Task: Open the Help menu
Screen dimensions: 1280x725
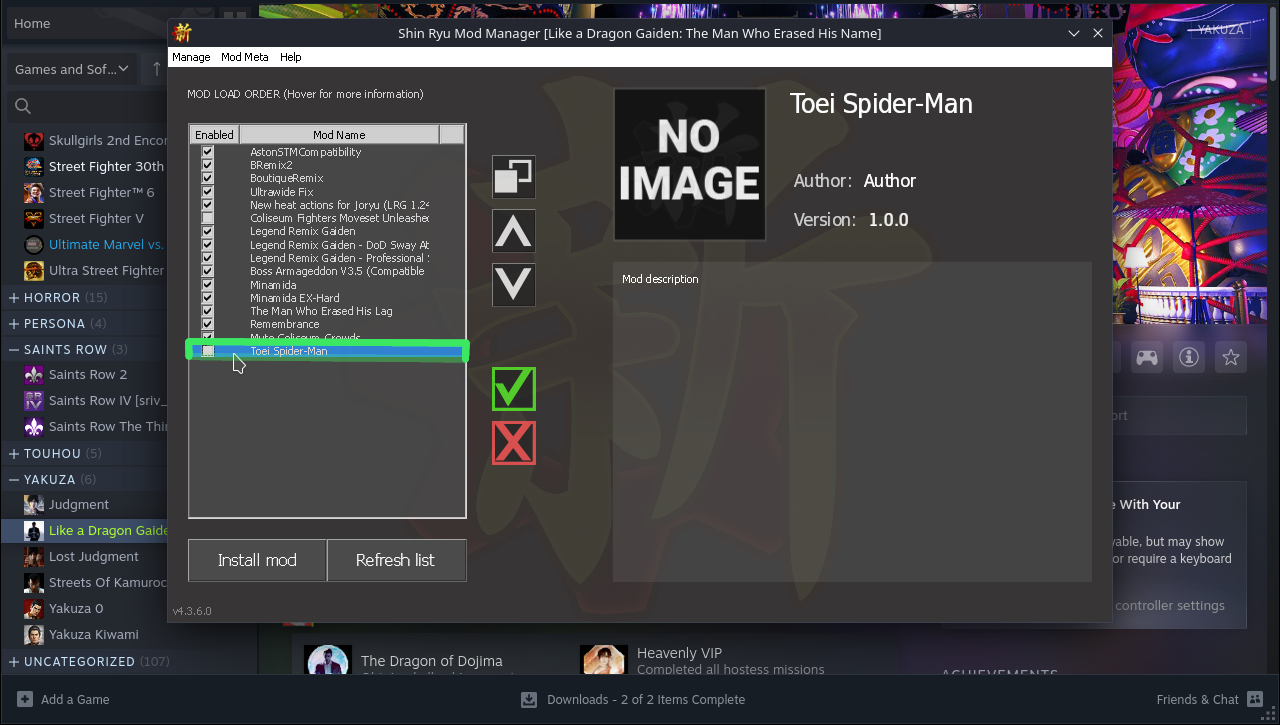Action: tap(291, 57)
